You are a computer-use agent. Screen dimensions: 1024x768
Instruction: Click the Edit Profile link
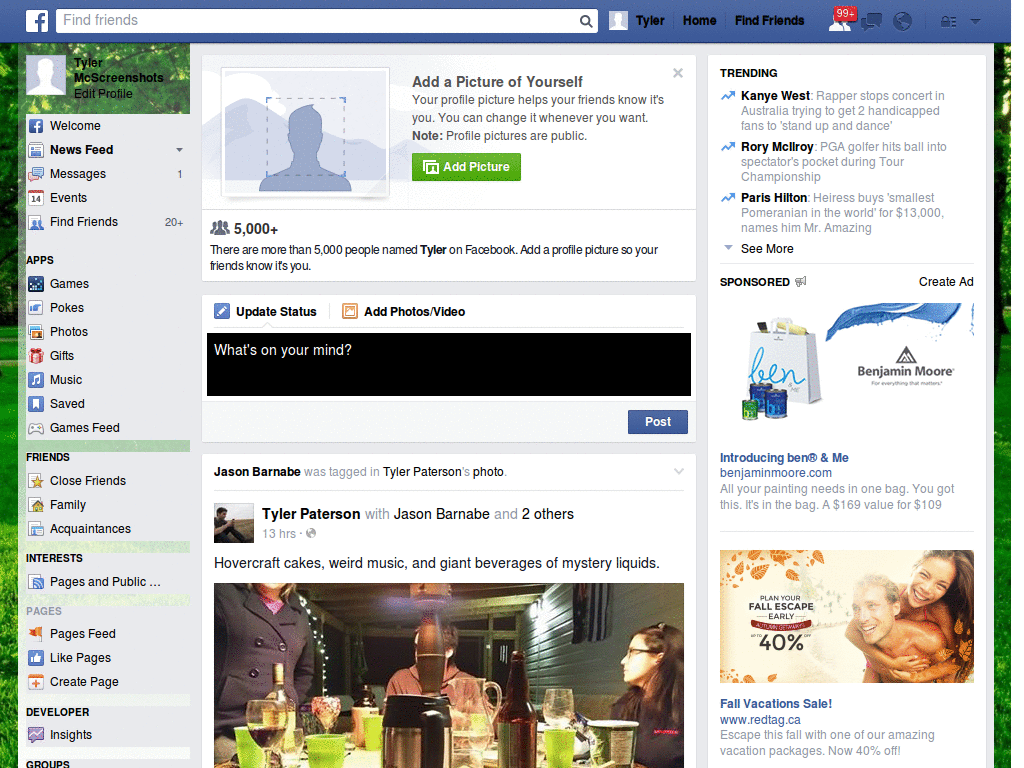pos(103,93)
